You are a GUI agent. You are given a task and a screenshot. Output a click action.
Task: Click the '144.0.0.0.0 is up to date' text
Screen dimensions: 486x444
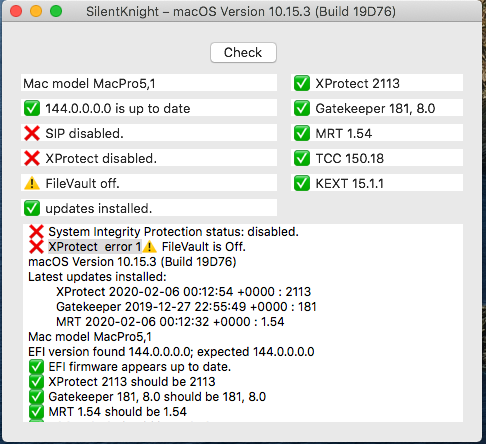pyautogui.click(x=118, y=109)
